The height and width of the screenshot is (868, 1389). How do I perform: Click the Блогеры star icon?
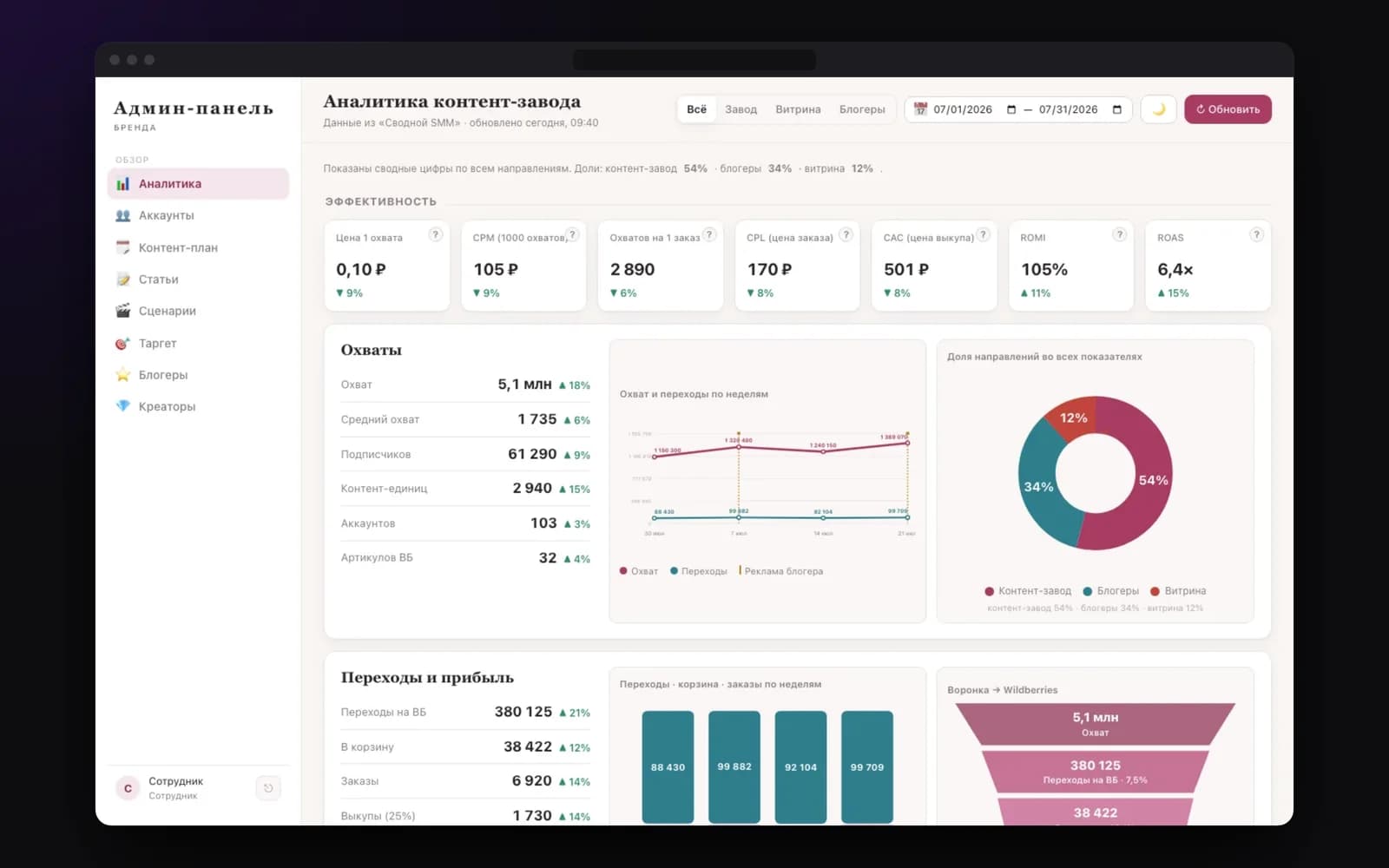tap(123, 375)
